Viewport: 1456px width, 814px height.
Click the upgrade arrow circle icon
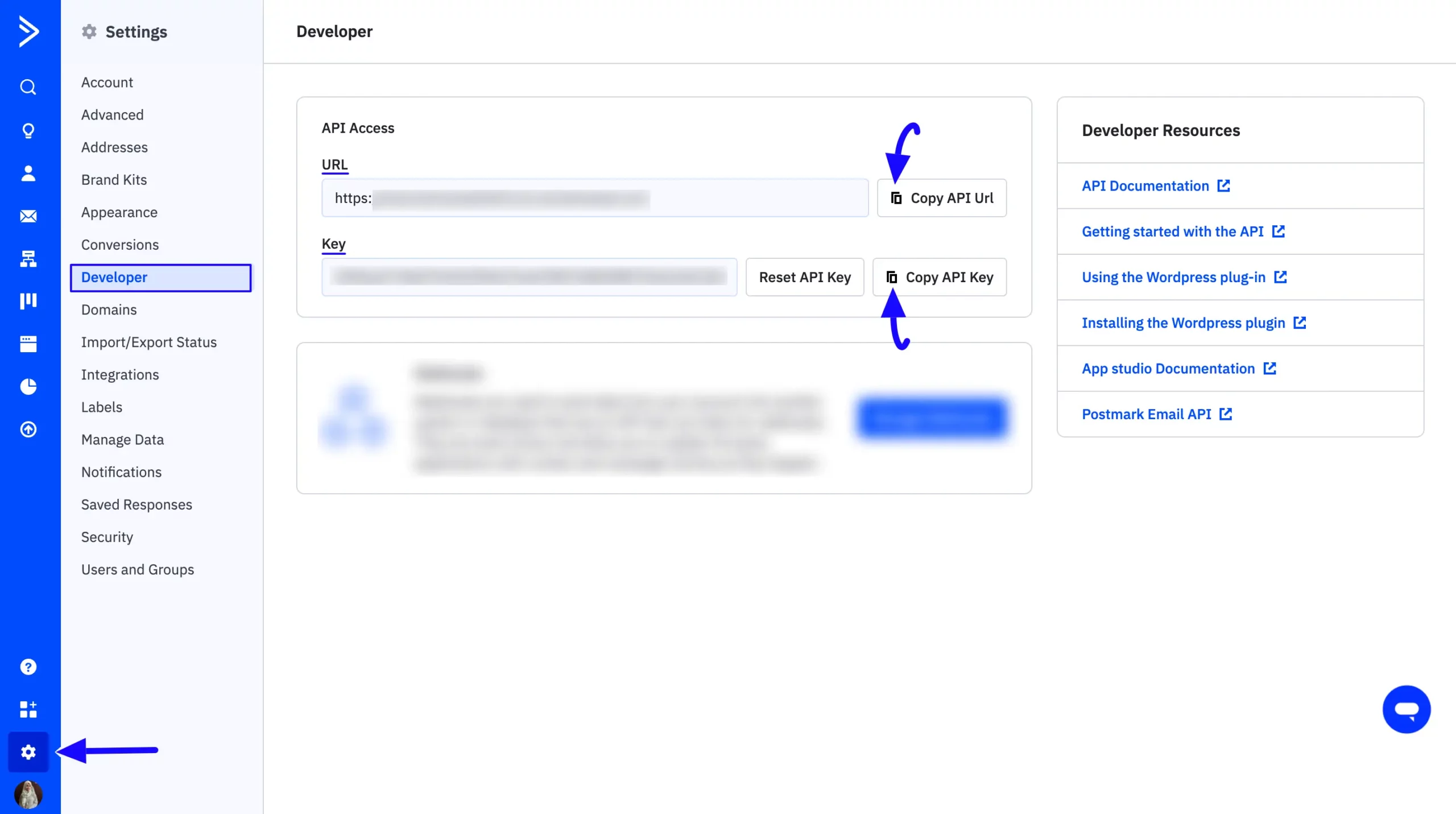[x=28, y=429]
